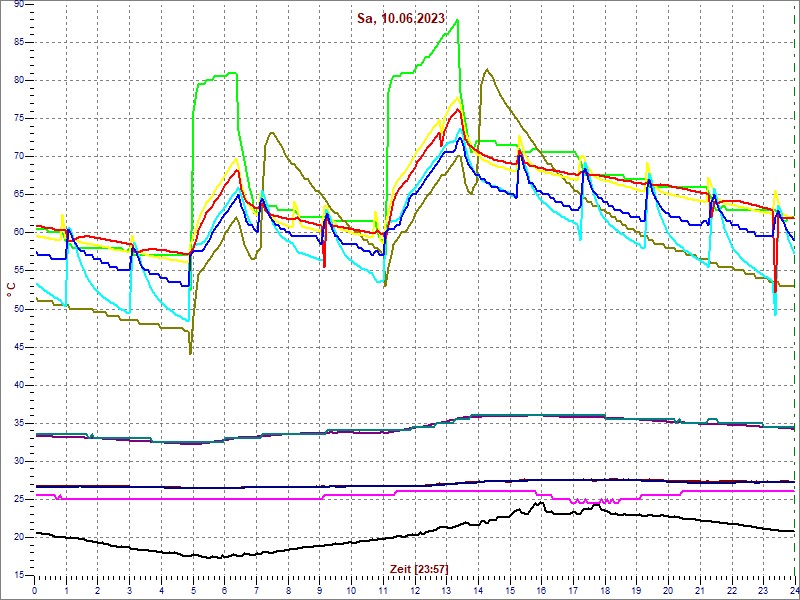Click hour 23 on the time axis
Viewport: 800px width, 600px height.
click(763, 590)
